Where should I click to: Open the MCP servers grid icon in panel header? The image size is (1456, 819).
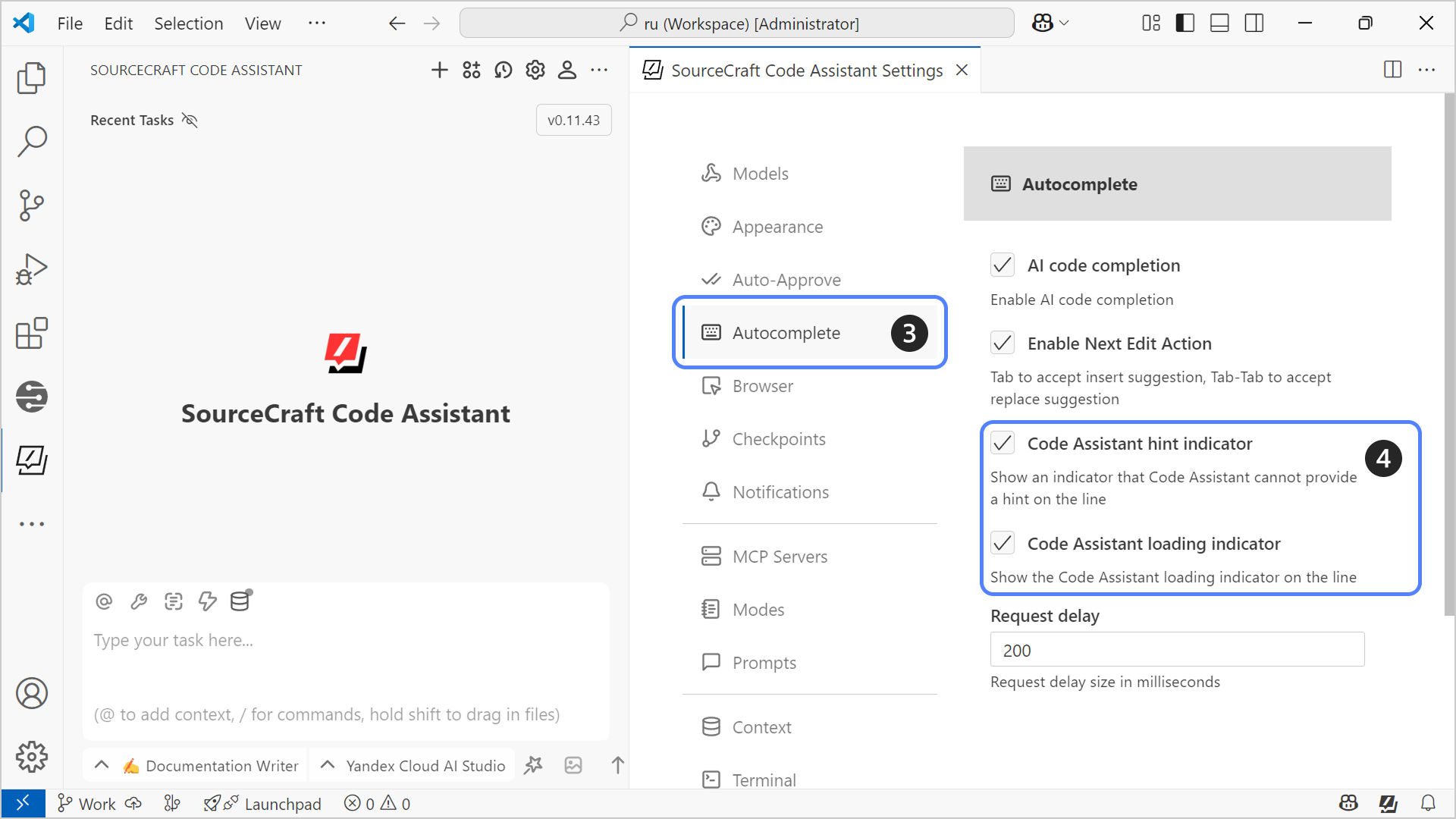pos(472,71)
